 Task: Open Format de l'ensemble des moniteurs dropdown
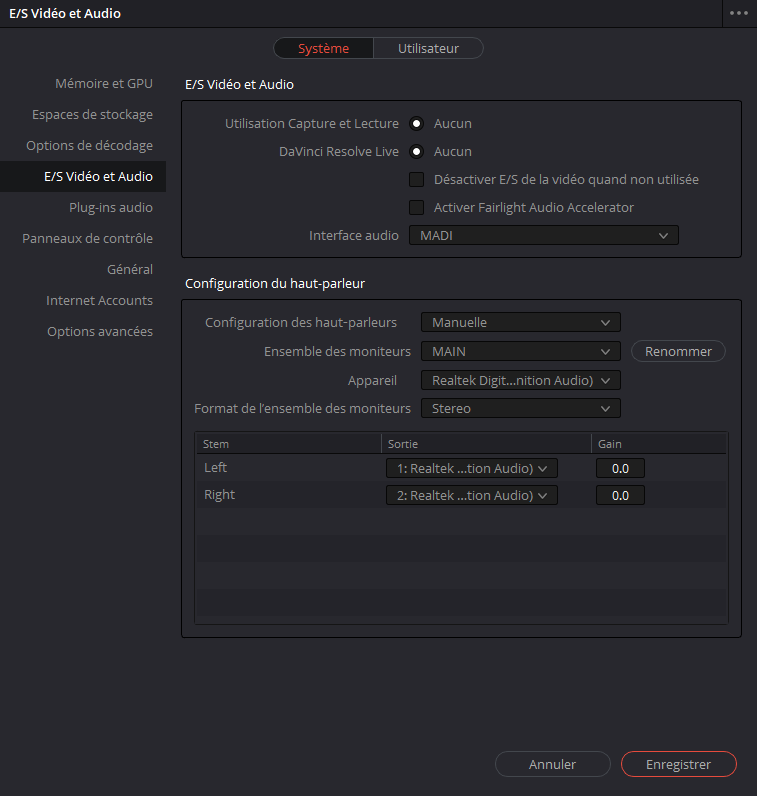pos(521,408)
